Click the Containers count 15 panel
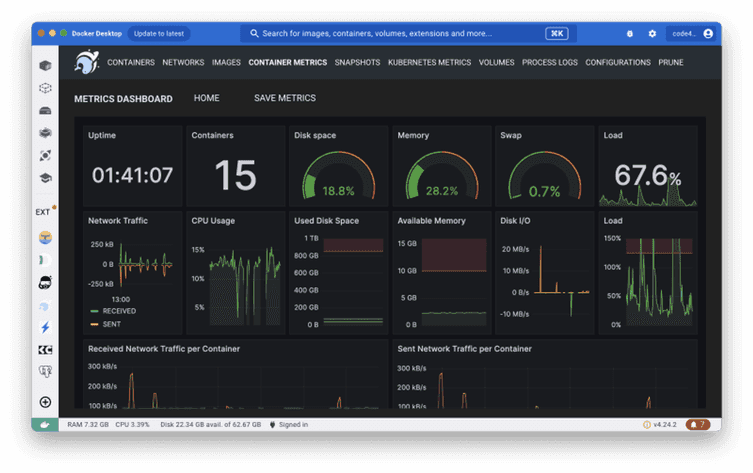The image size is (753, 473). coord(235,166)
